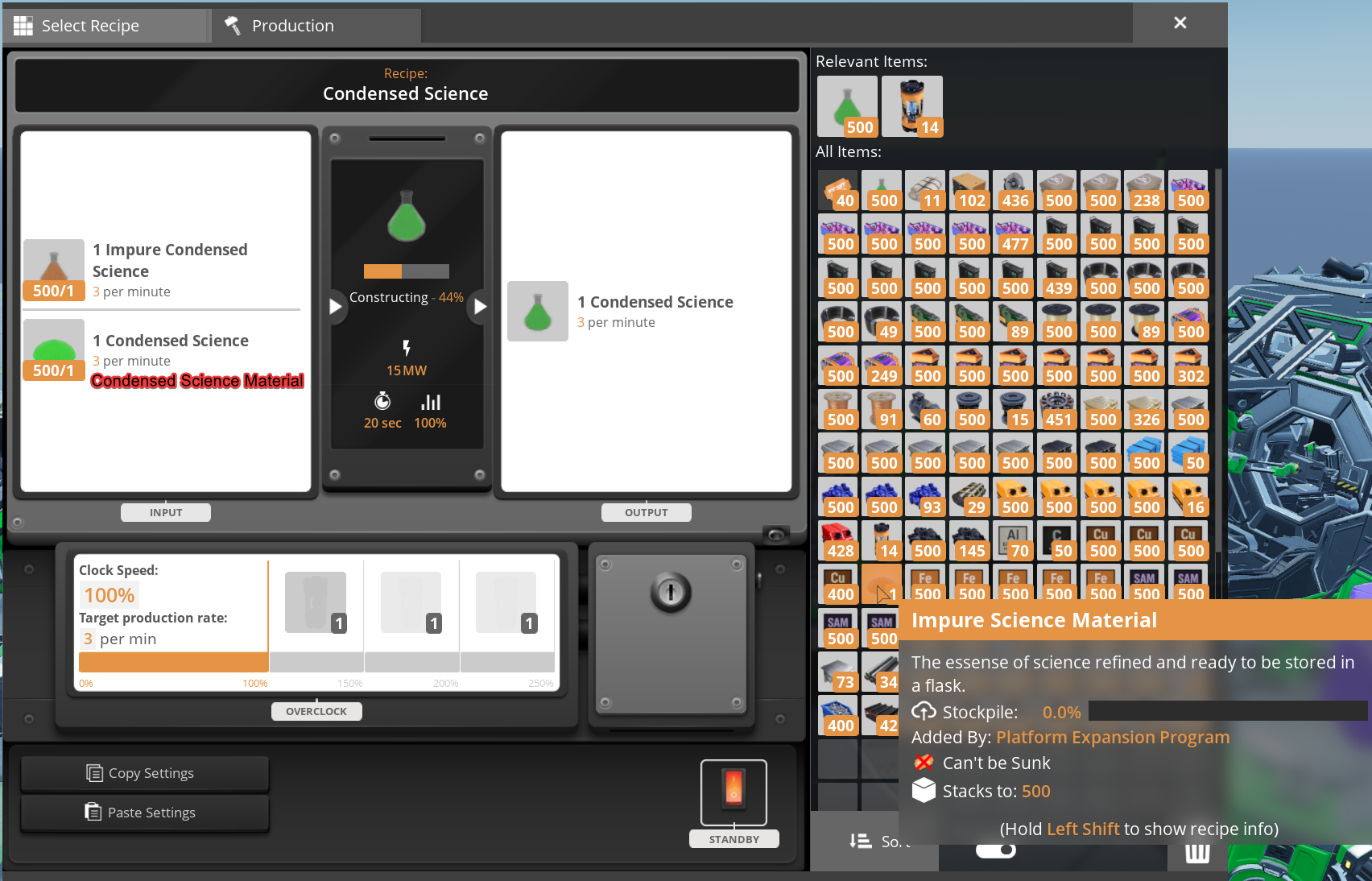Click the target production rate field
The height and width of the screenshot is (881, 1372).
click(88, 639)
